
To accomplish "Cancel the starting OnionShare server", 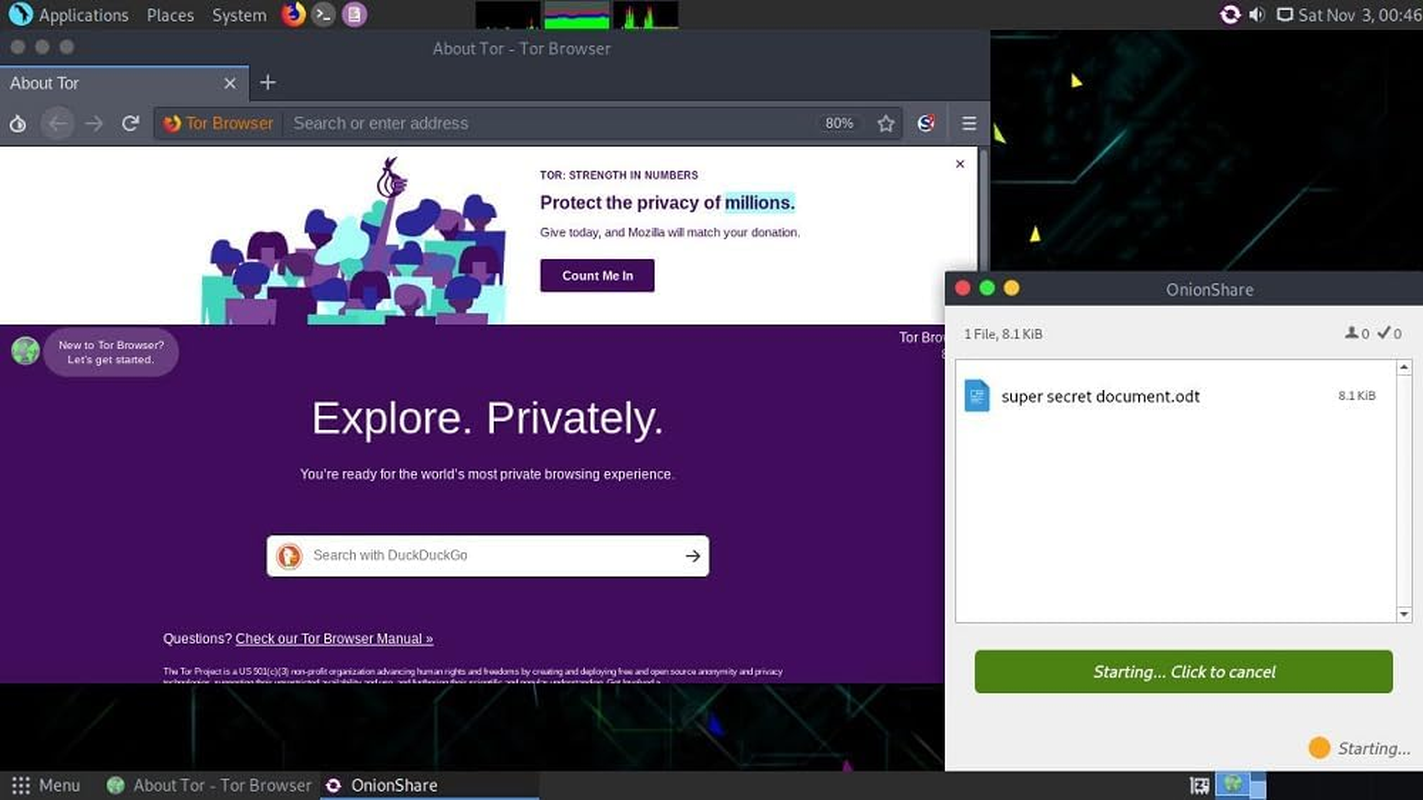I will click(x=1183, y=672).
